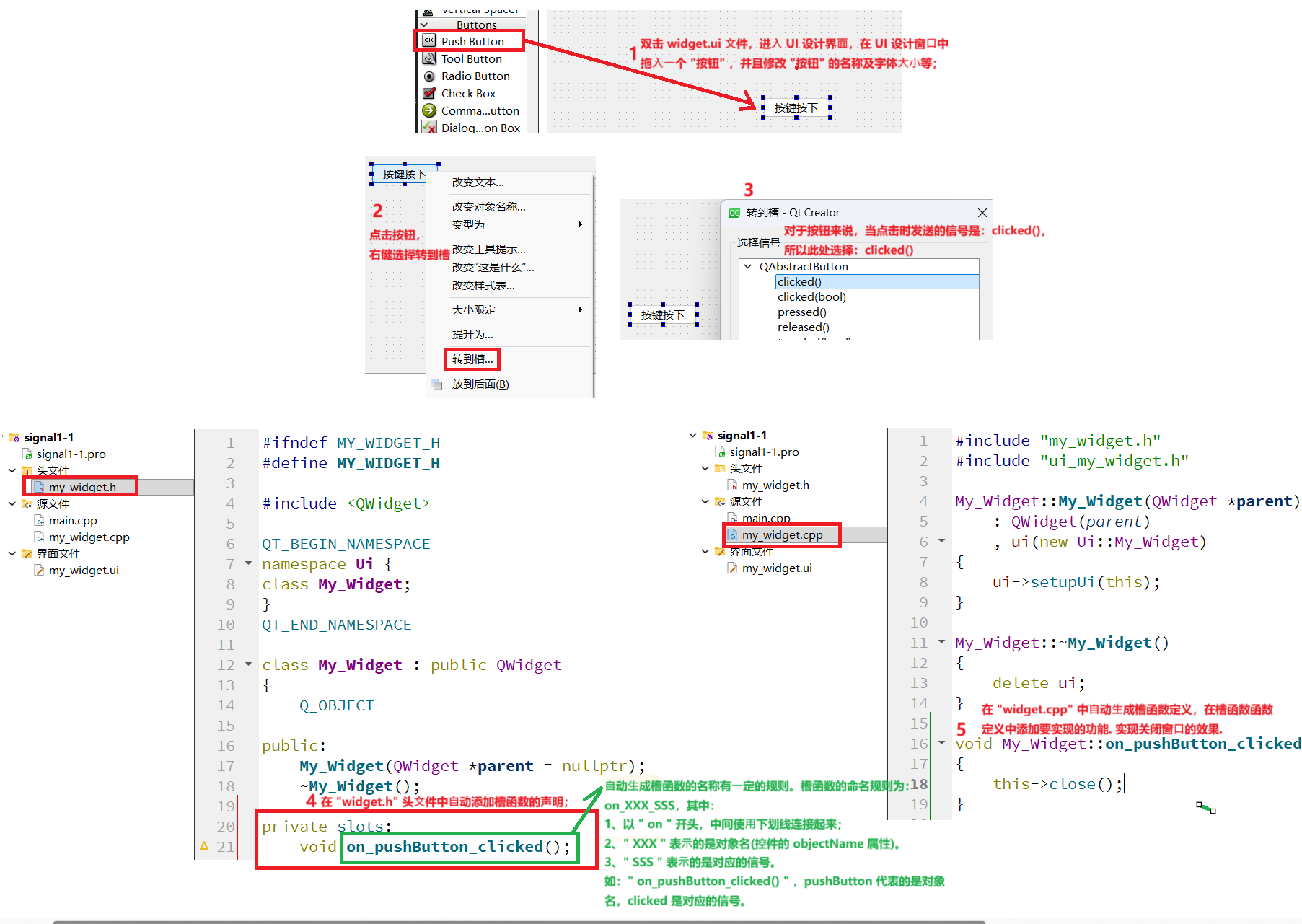The image size is (1302, 924).
Task: Select the Dialog...on Box entry label
Action: (x=480, y=128)
